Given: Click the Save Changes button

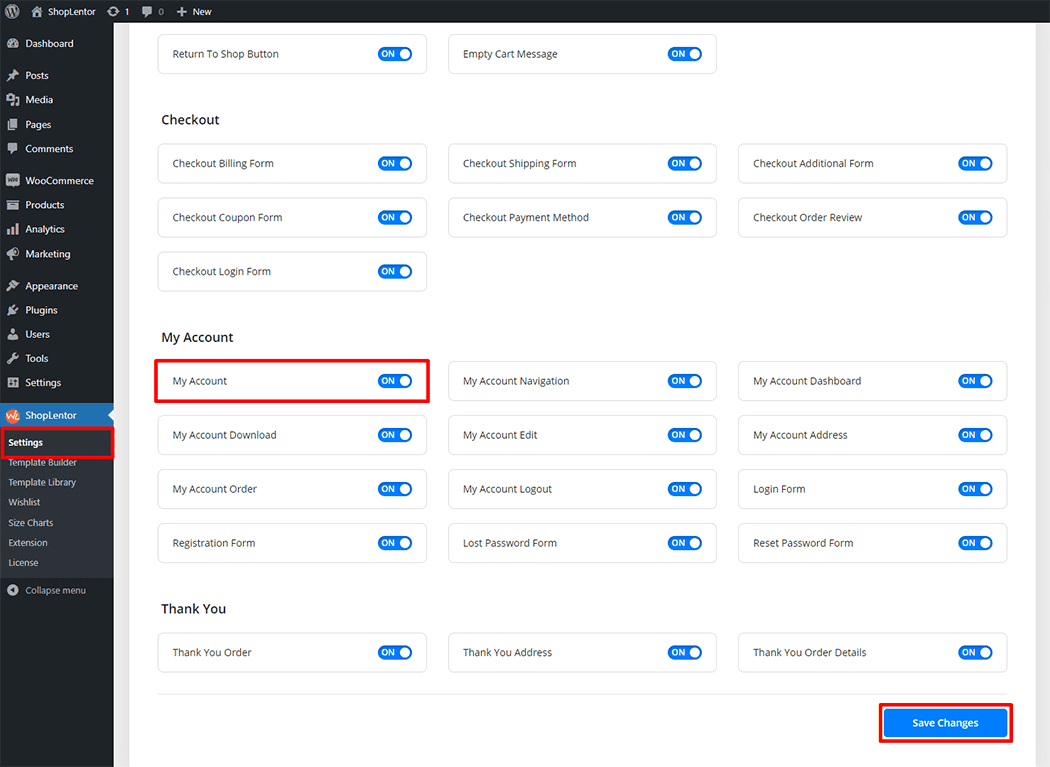Looking at the screenshot, I should point(945,723).
